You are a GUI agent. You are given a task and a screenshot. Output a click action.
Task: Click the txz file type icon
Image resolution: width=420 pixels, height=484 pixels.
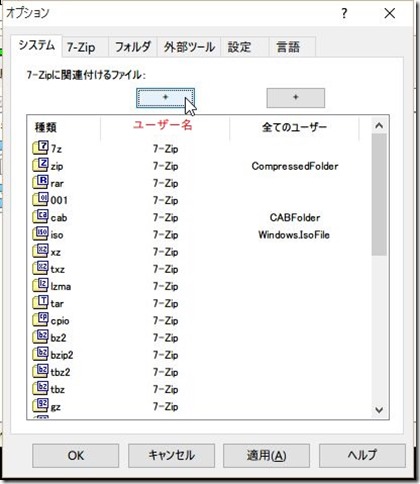(x=41, y=268)
